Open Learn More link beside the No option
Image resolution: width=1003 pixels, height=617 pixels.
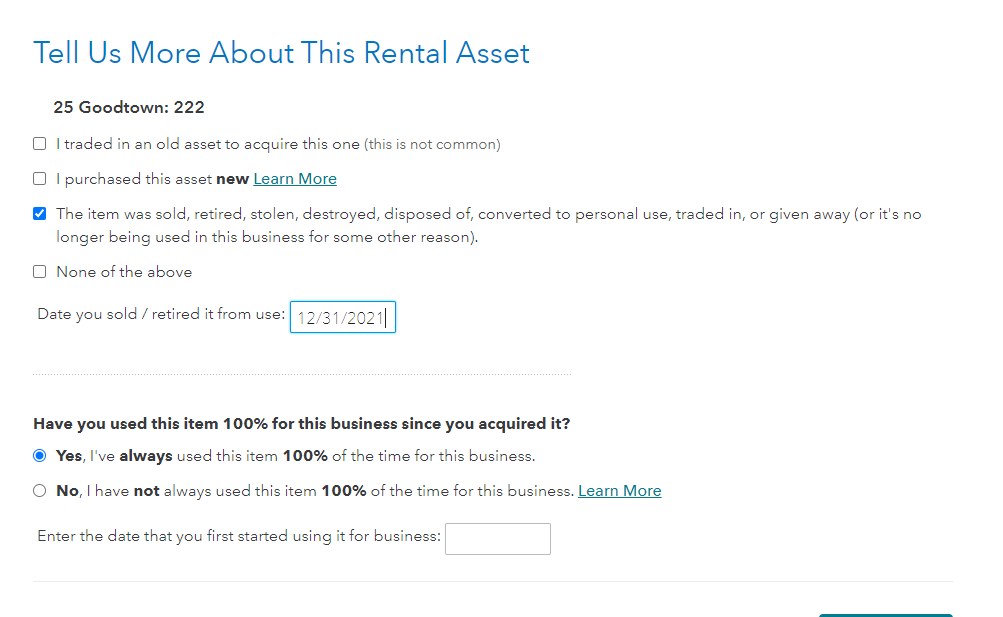pyautogui.click(x=619, y=491)
